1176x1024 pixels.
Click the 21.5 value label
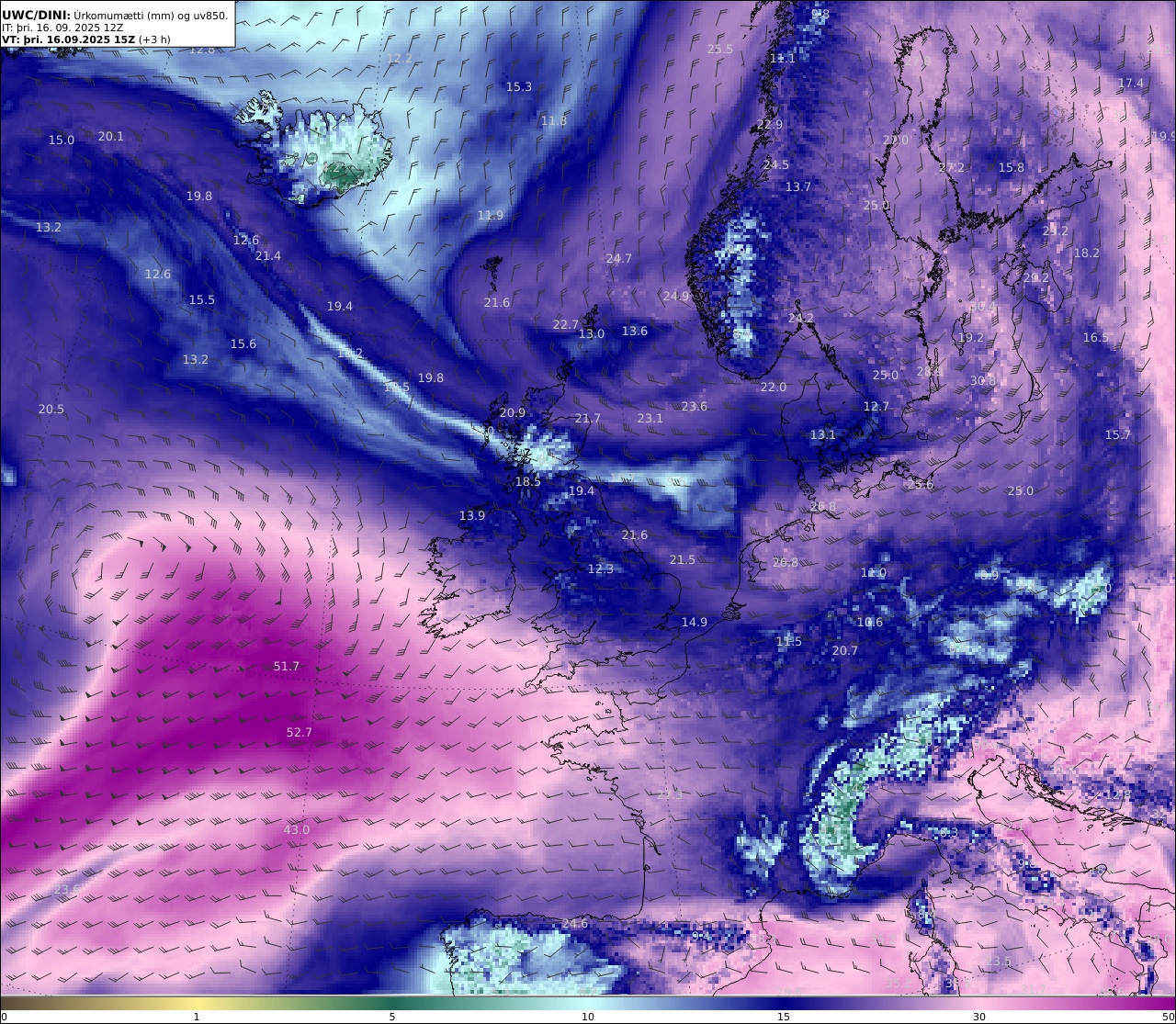tap(683, 559)
